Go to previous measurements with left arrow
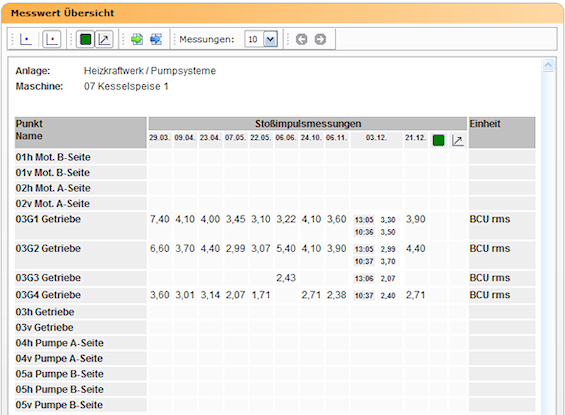 coord(302,39)
